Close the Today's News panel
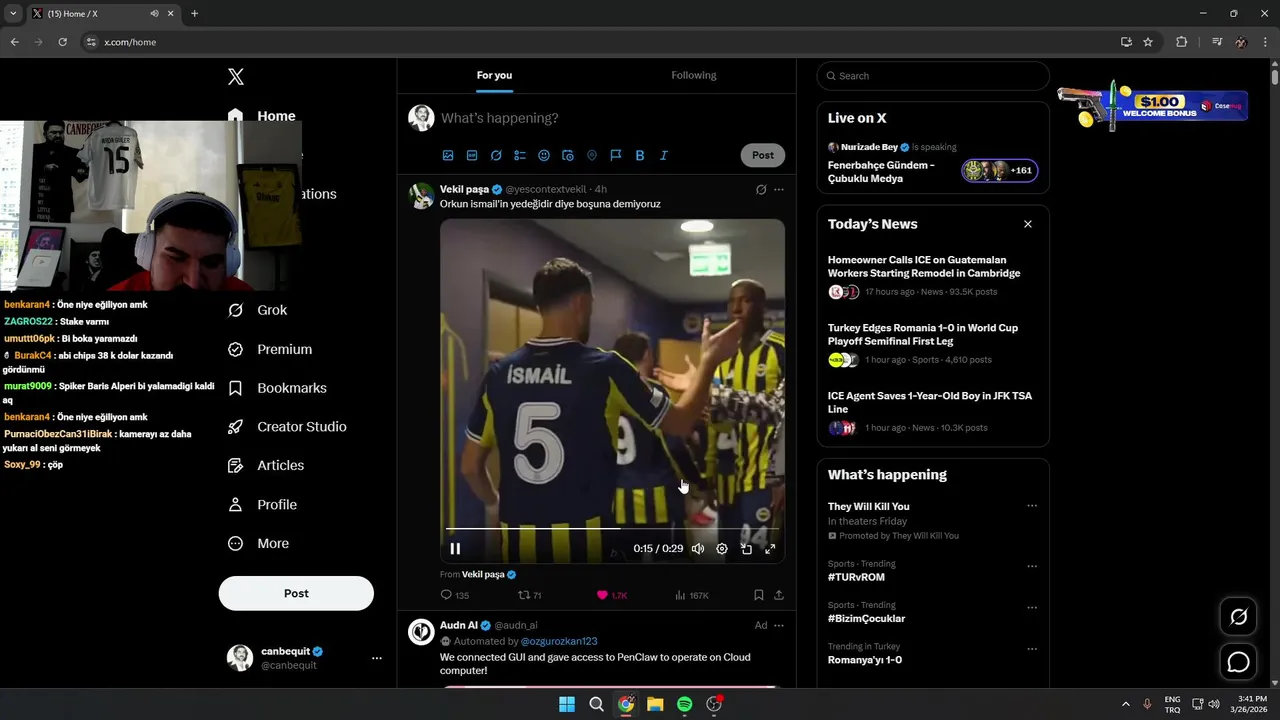Screen dimensions: 1280x720 click(1028, 224)
